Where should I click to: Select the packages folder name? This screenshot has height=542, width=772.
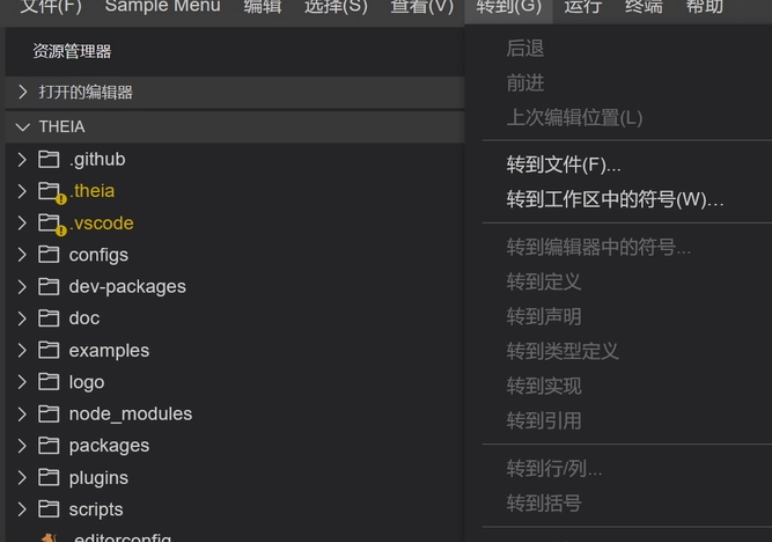point(109,446)
